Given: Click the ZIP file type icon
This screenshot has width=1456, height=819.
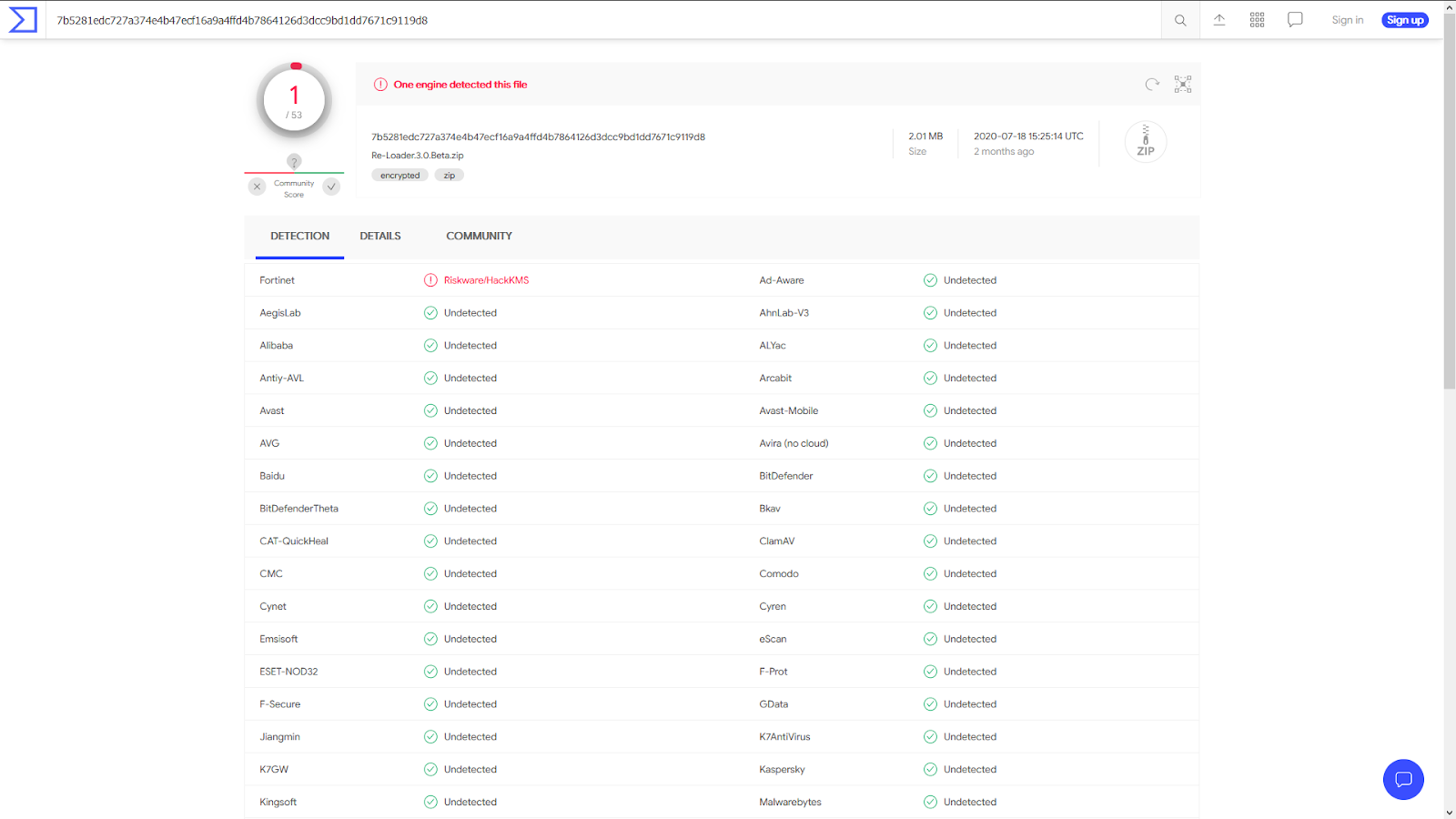Looking at the screenshot, I should [1146, 142].
